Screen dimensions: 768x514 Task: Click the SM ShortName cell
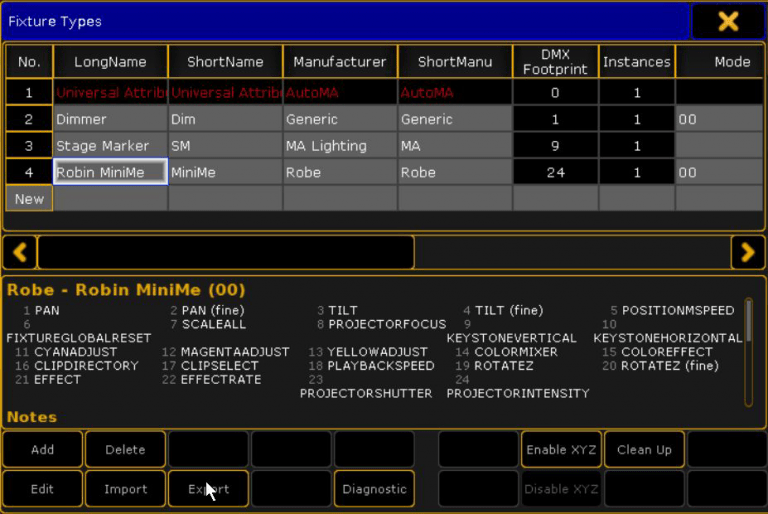point(225,146)
